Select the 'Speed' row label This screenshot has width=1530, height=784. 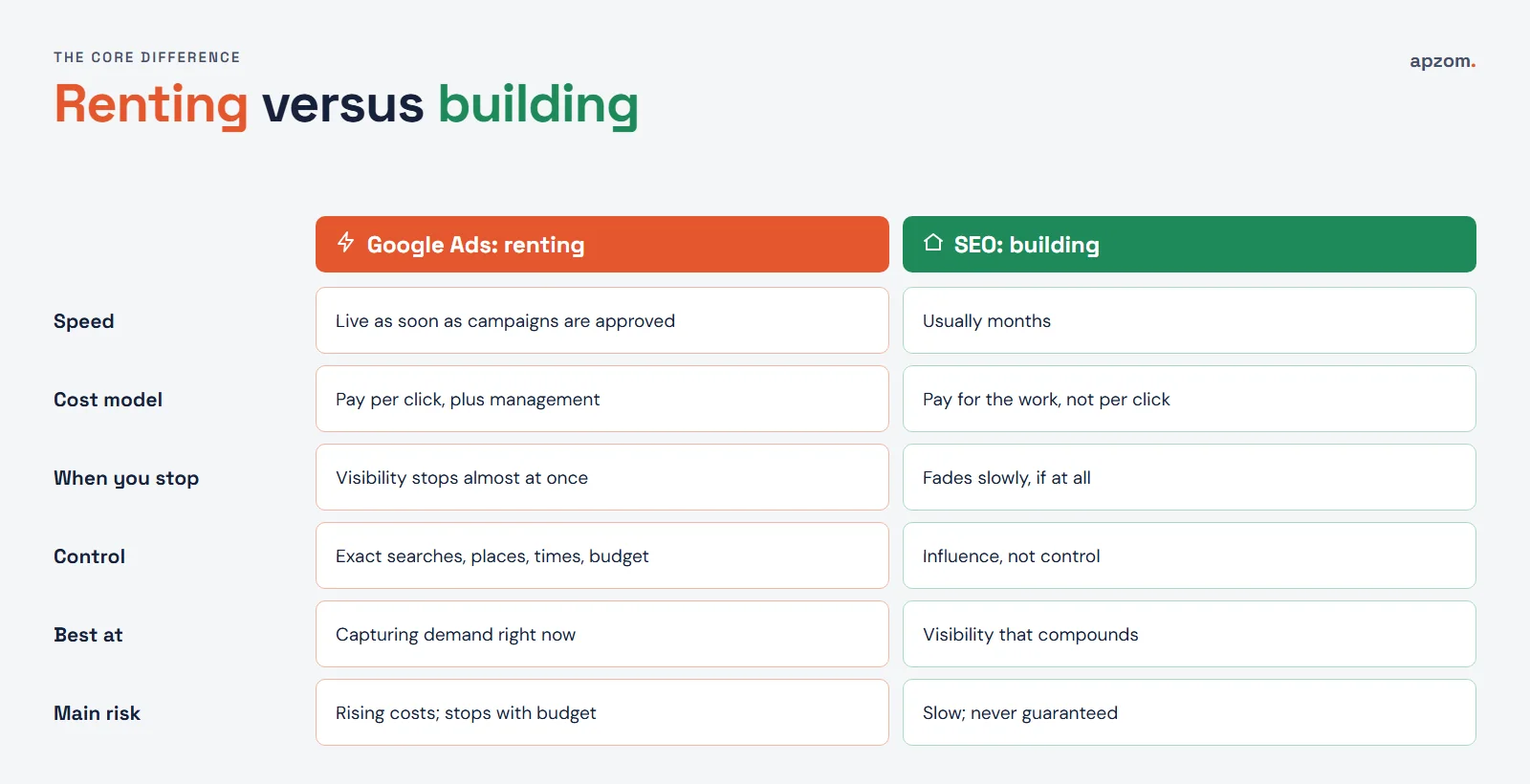84,321
